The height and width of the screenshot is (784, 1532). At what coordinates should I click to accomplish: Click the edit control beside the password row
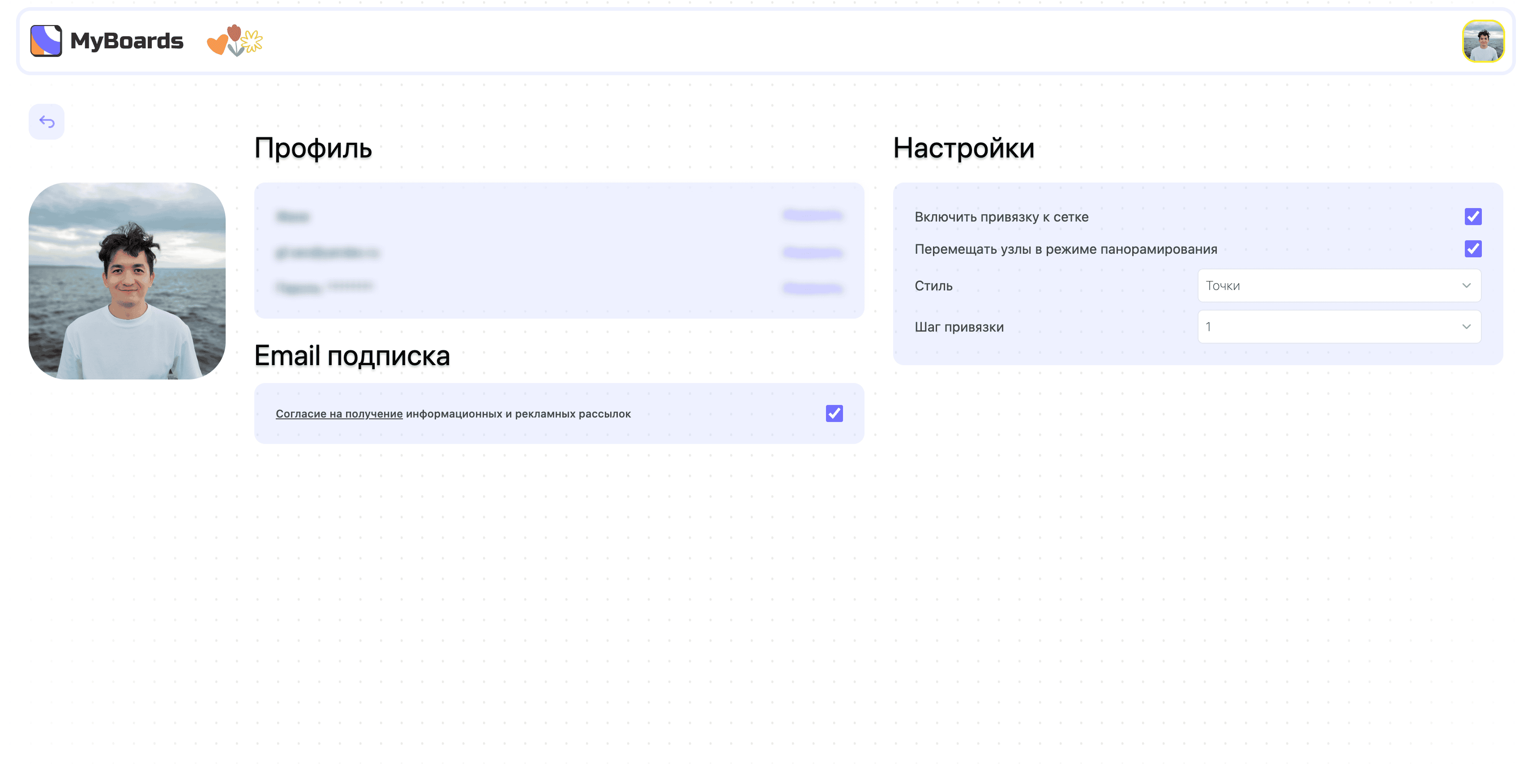tap(811, 288)
